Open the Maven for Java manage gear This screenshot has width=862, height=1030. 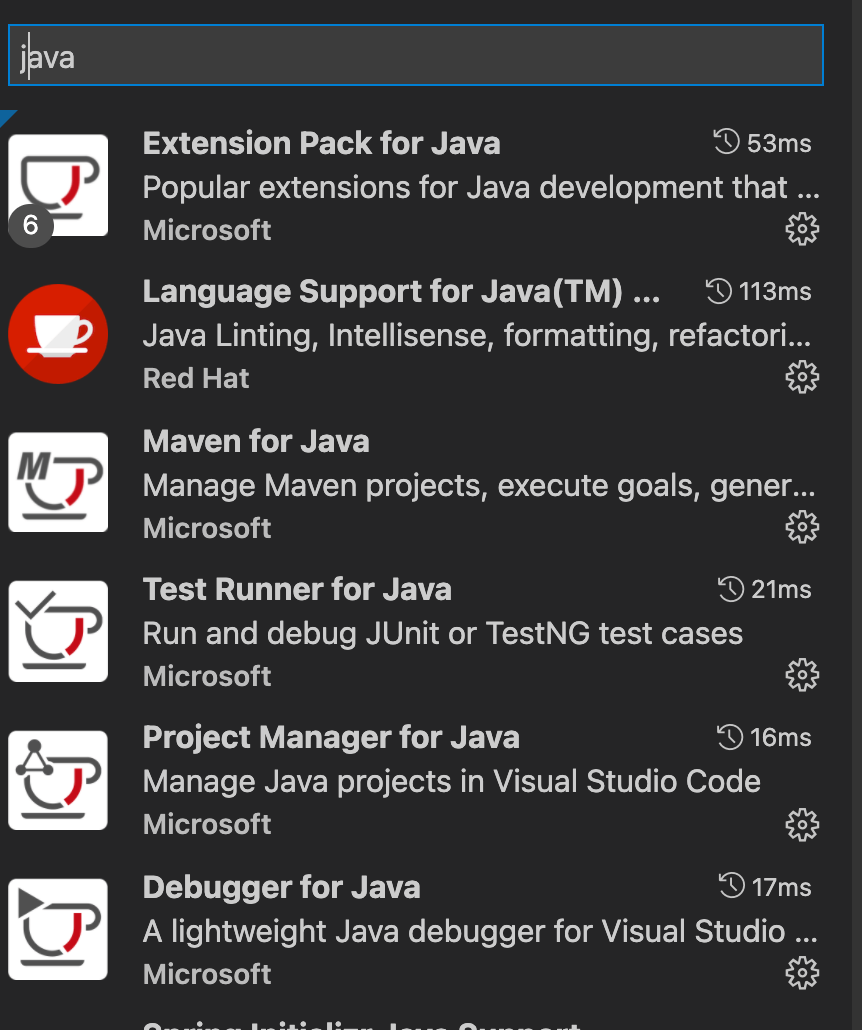coord(802,526)
